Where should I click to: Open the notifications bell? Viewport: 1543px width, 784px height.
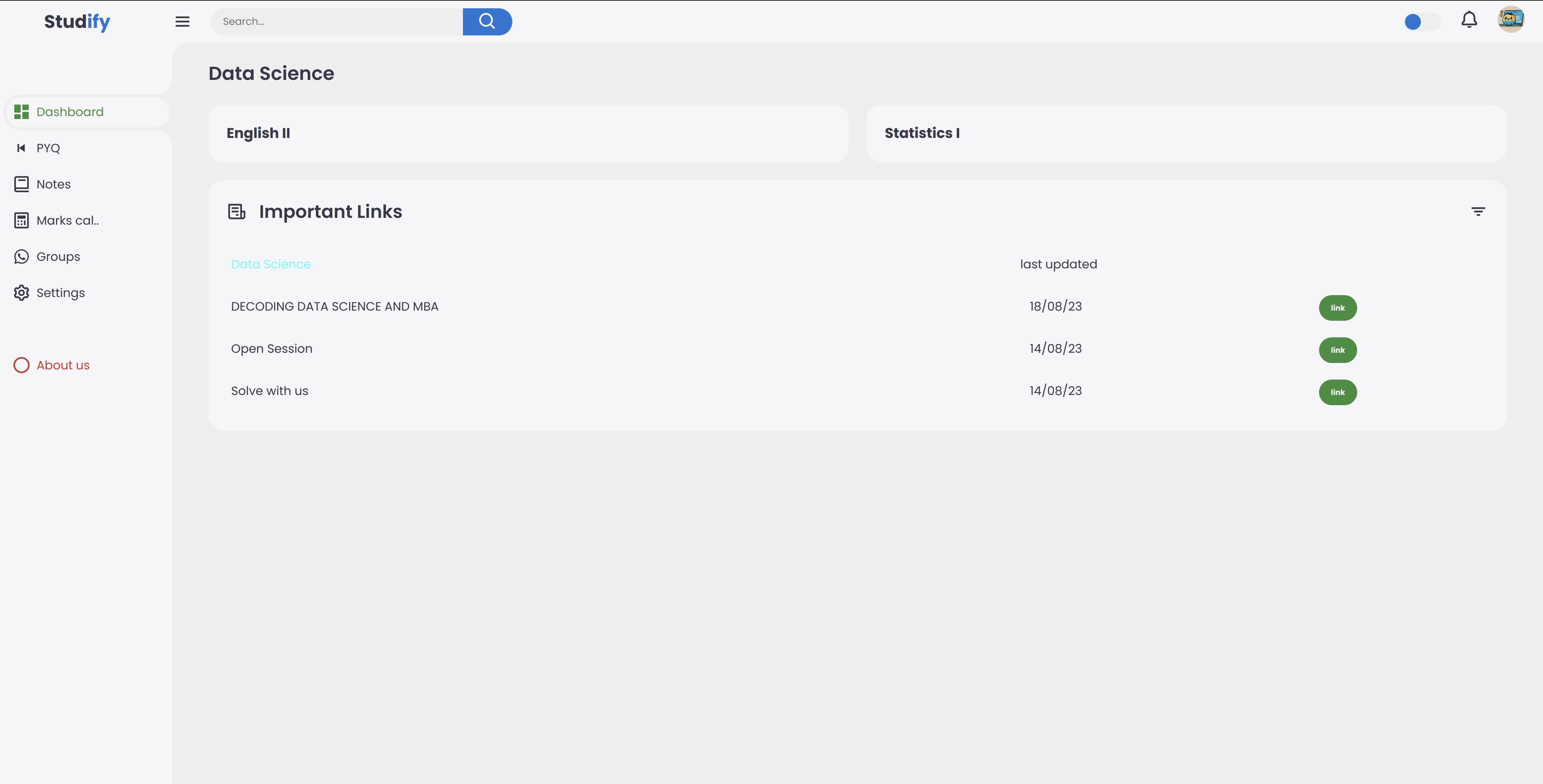1469,20
